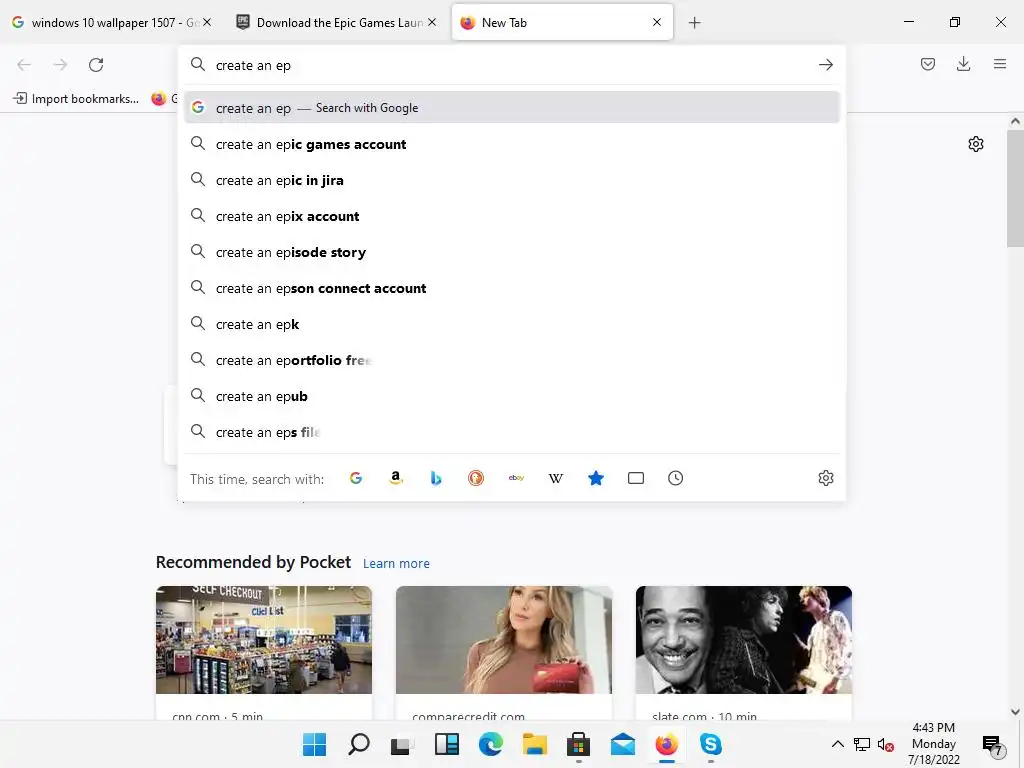Search this time with DuckDuckGo
The height and width of the screenshot is (768, 1024).
(476, 478)
